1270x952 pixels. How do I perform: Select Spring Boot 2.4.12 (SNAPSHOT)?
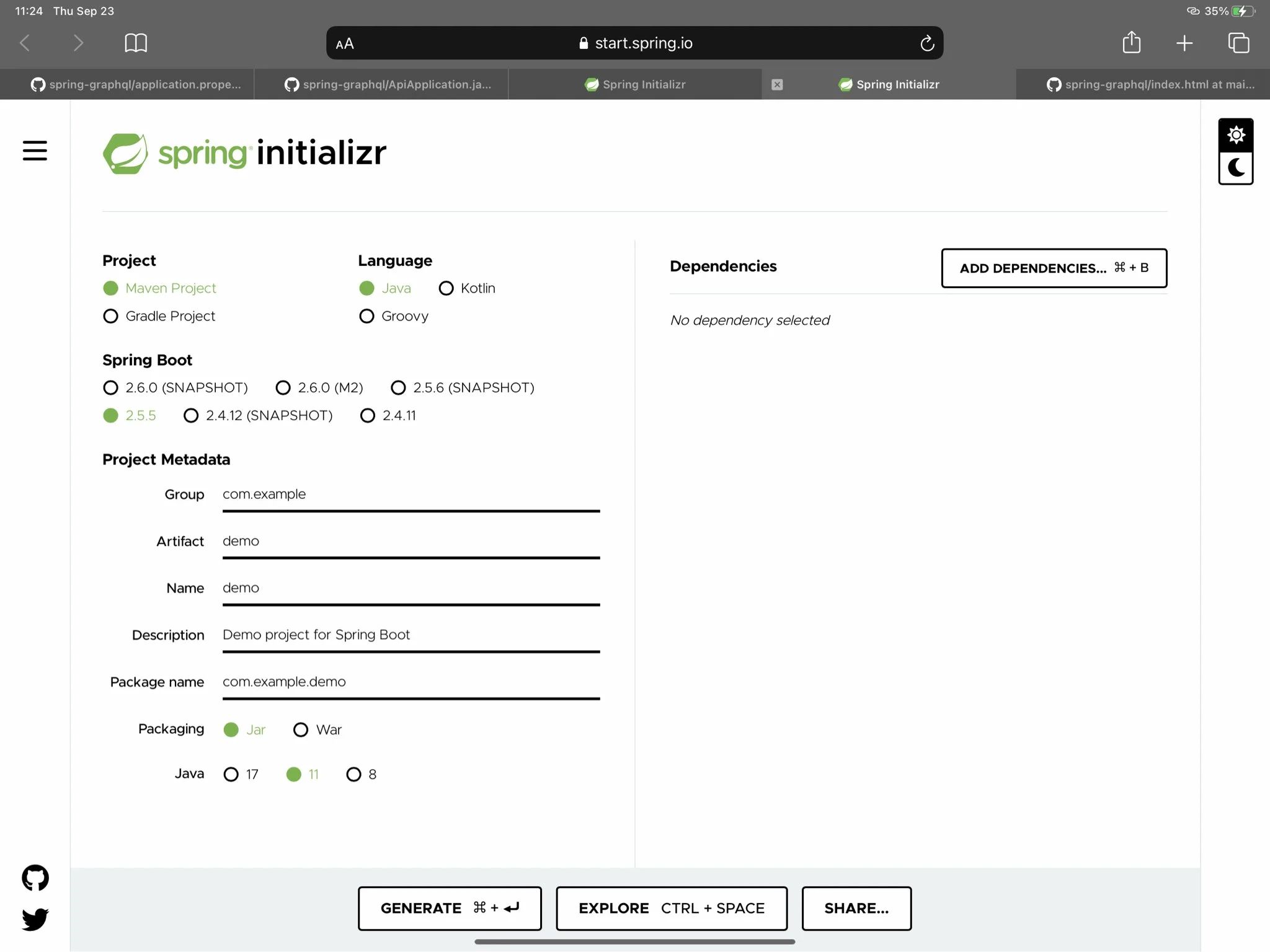258,415
